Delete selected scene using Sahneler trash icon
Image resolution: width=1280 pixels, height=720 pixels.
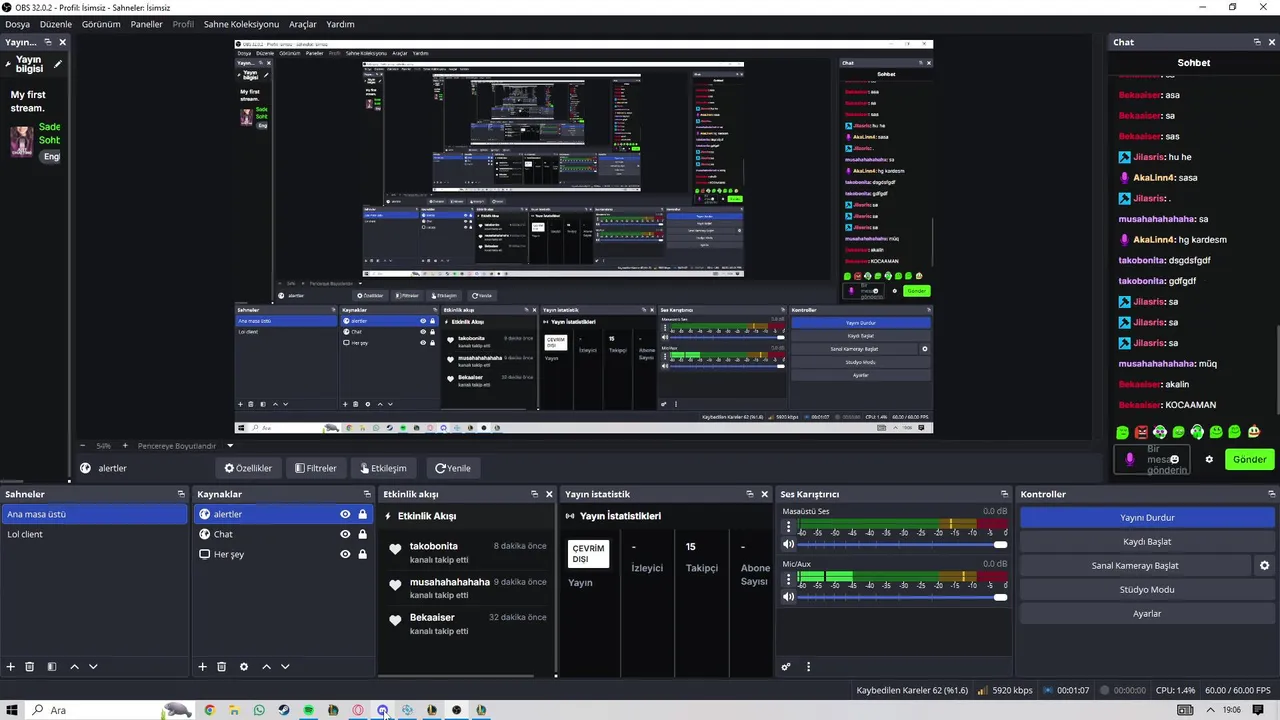(x=30, y=667)
